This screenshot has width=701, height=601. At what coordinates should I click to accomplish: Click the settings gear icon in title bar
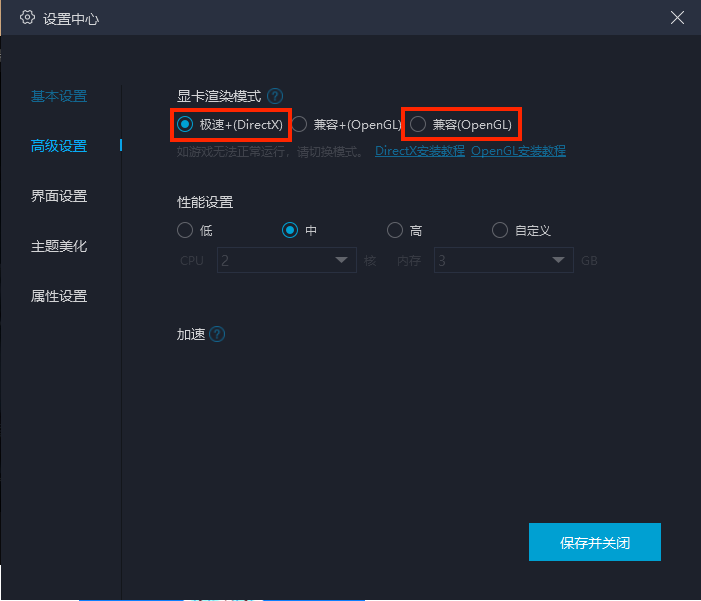click(28, 18)
